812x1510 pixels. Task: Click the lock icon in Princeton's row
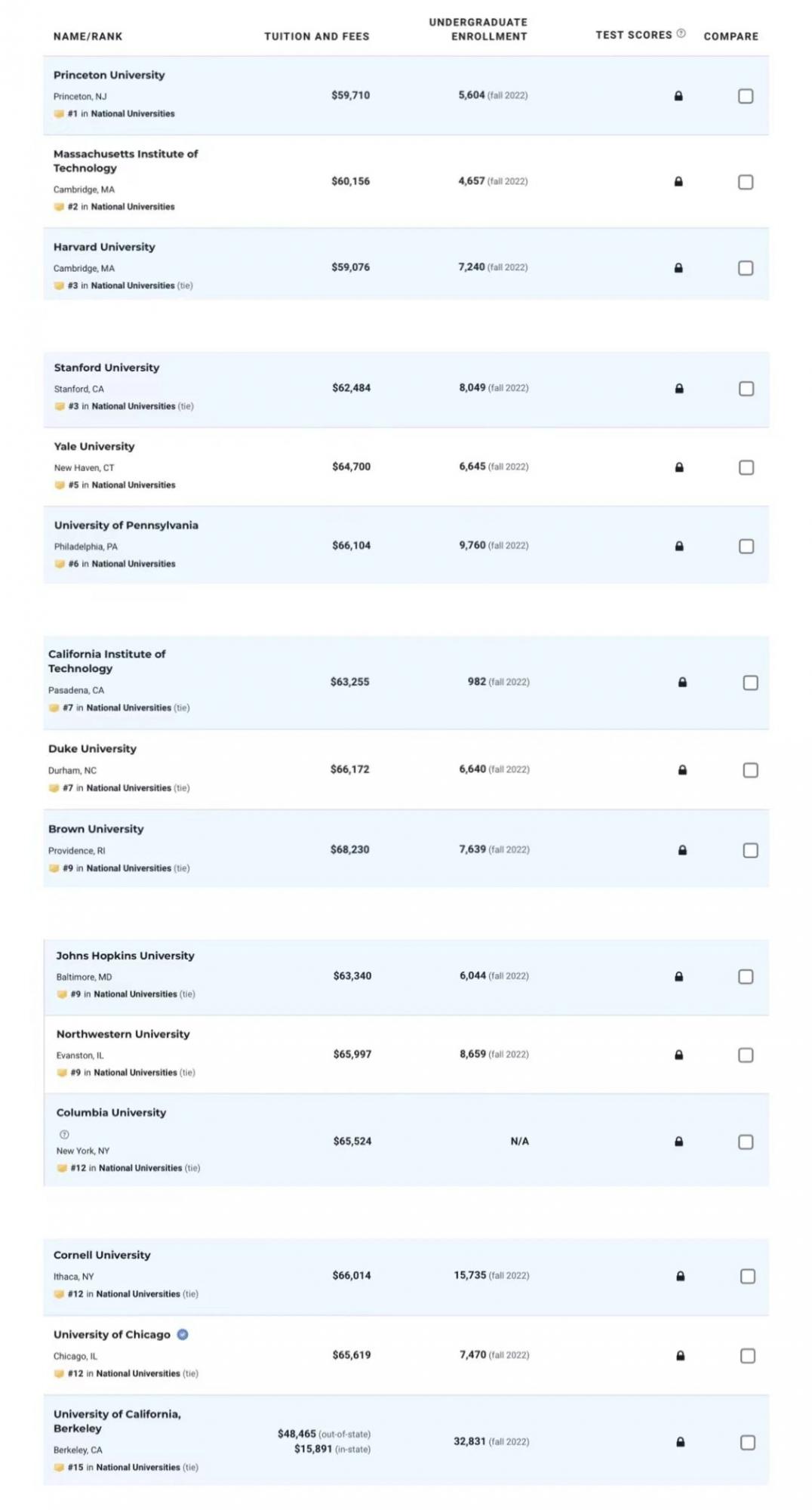[678, 96]
